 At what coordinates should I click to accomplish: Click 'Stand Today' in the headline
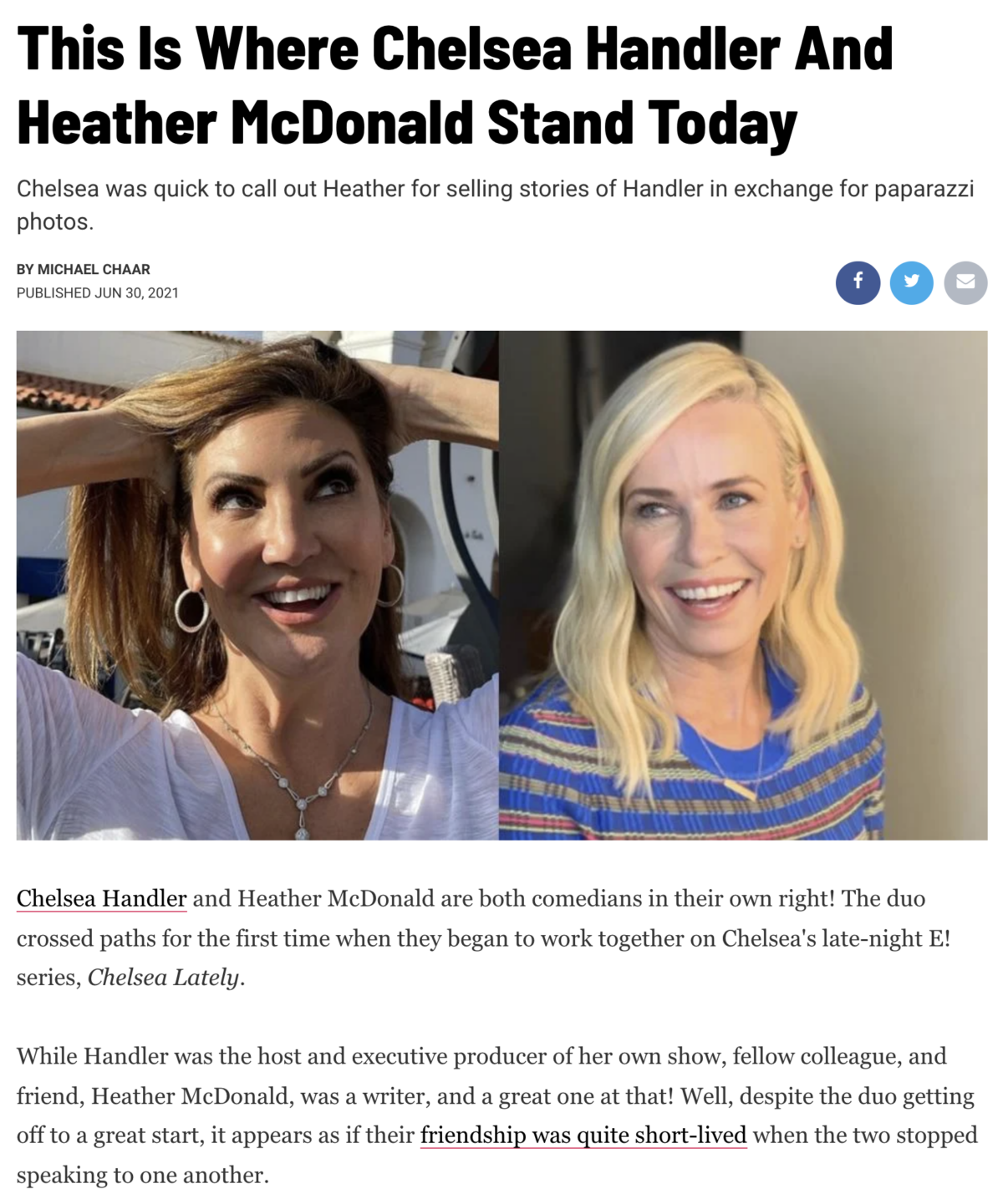642,123
